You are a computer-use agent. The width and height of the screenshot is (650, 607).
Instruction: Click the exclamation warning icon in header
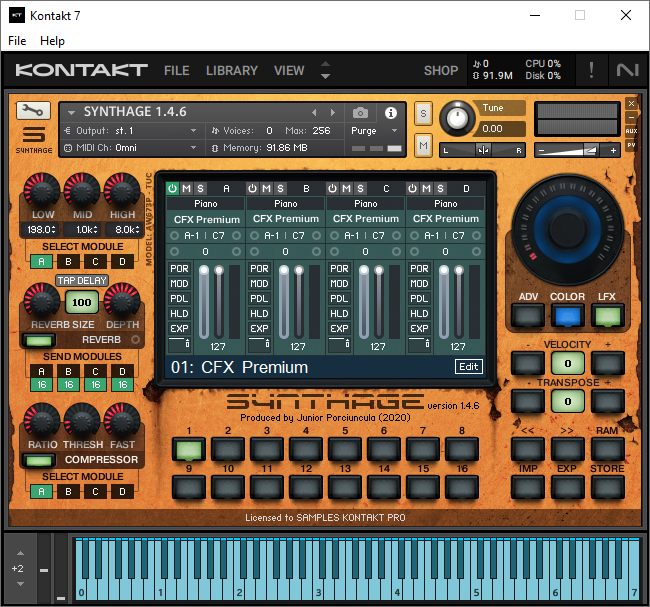[591, 70]
